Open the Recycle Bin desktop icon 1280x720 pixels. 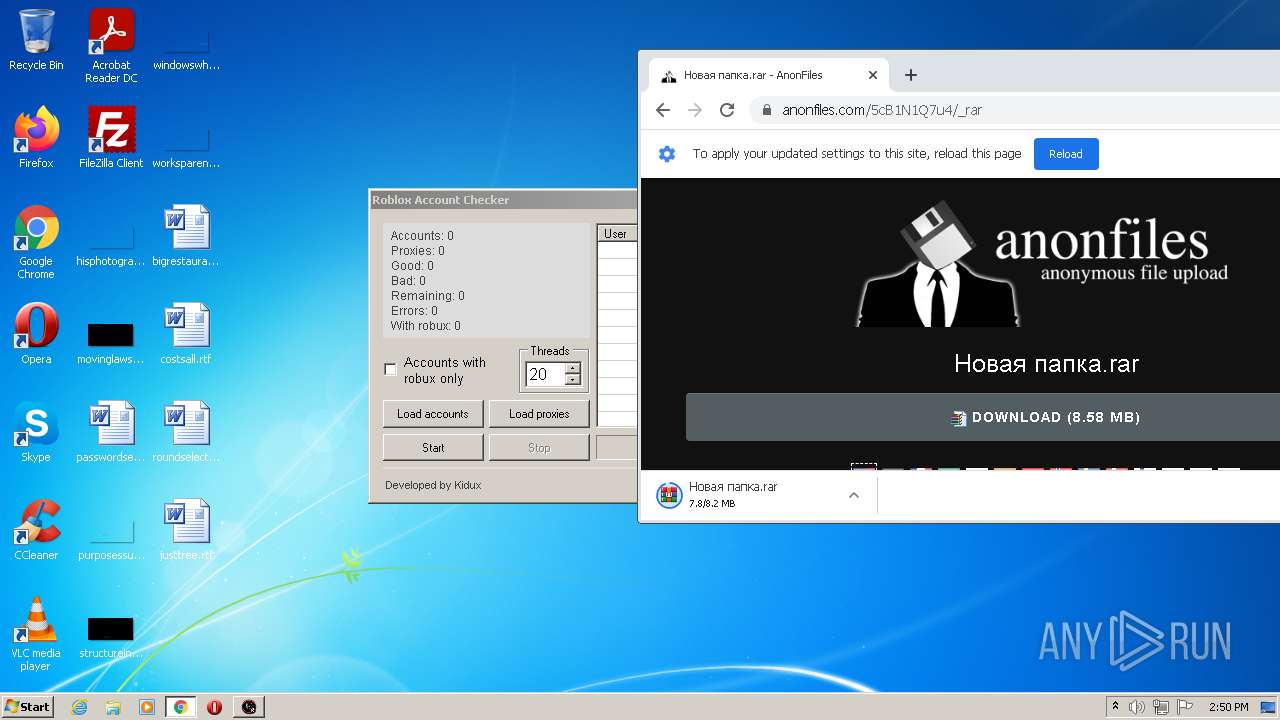(36, 40)
